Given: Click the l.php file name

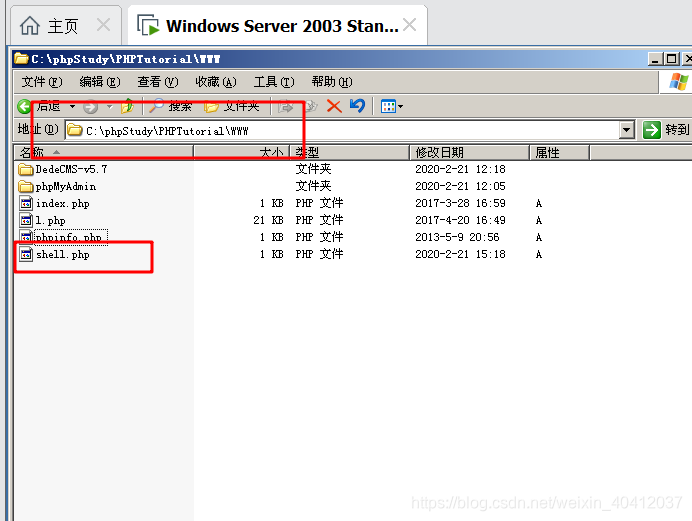Looking at the screenshot, I should 50,220.
